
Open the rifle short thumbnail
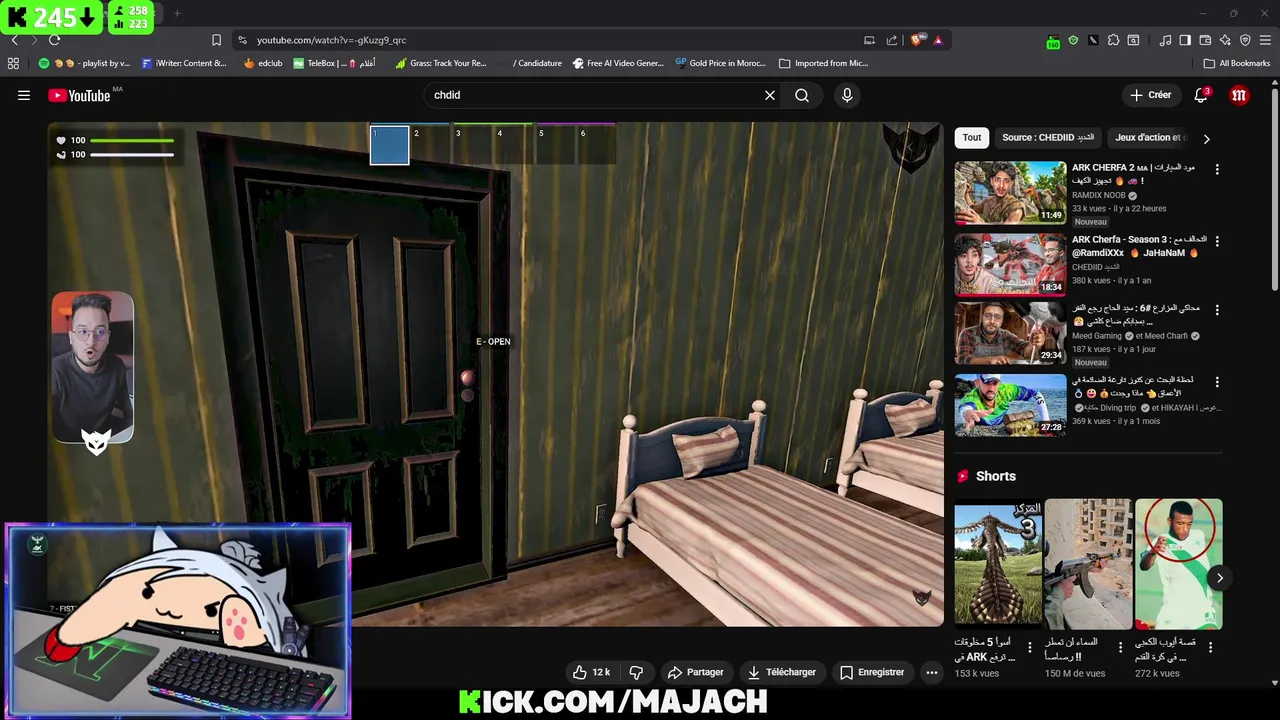pos(1088,564)
